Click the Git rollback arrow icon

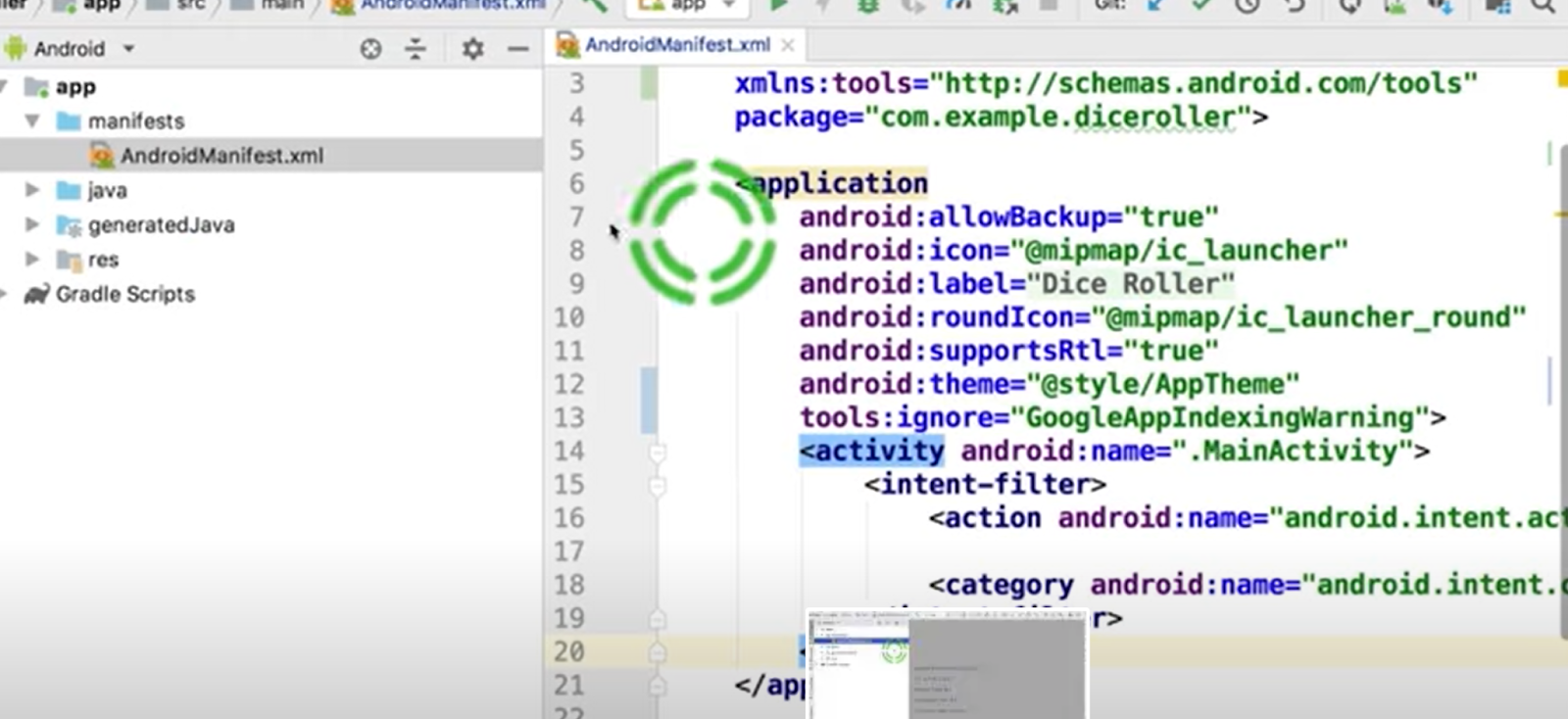[x=1296, y=6]
